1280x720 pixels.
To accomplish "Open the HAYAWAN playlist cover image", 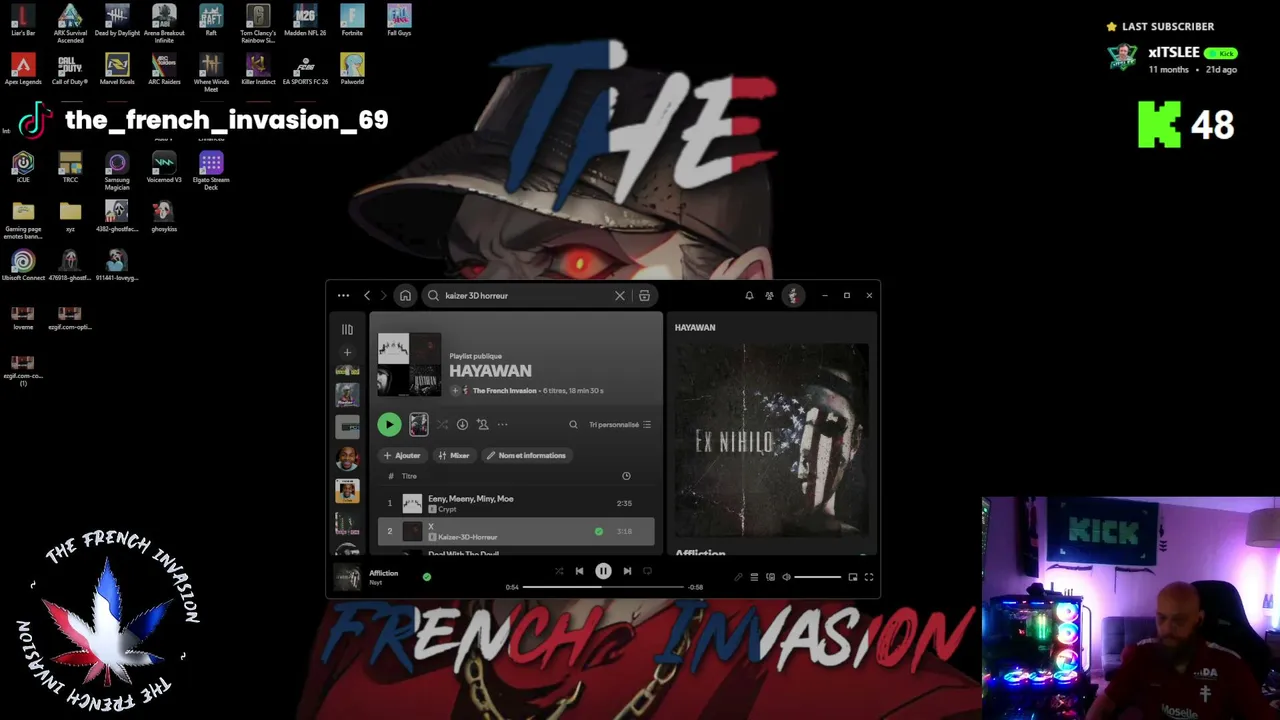I will point(409,365).
